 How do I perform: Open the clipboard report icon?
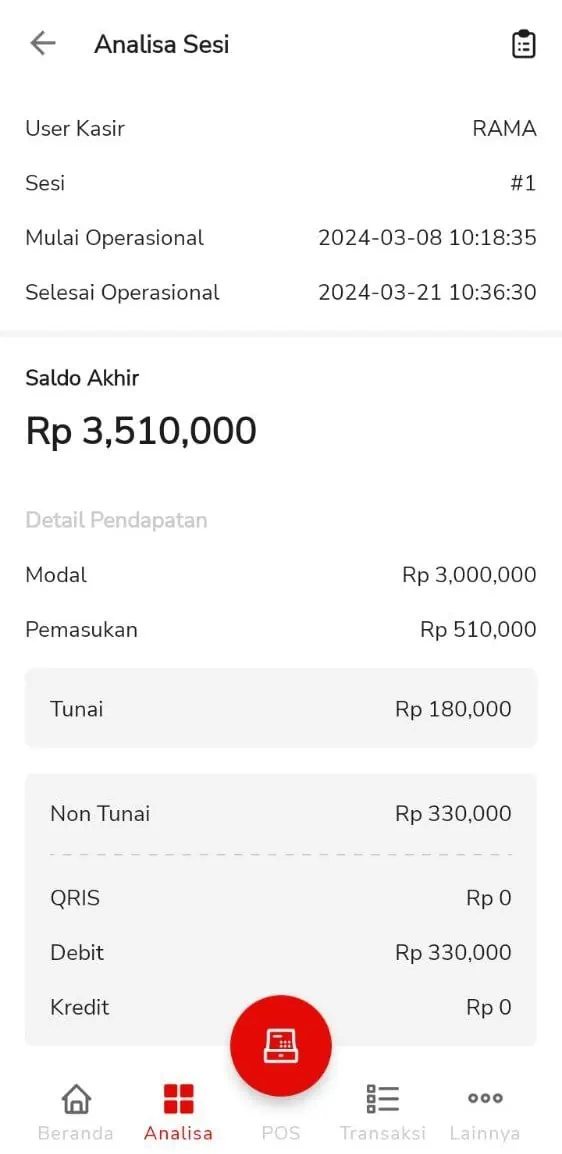[x=523, y=44]
